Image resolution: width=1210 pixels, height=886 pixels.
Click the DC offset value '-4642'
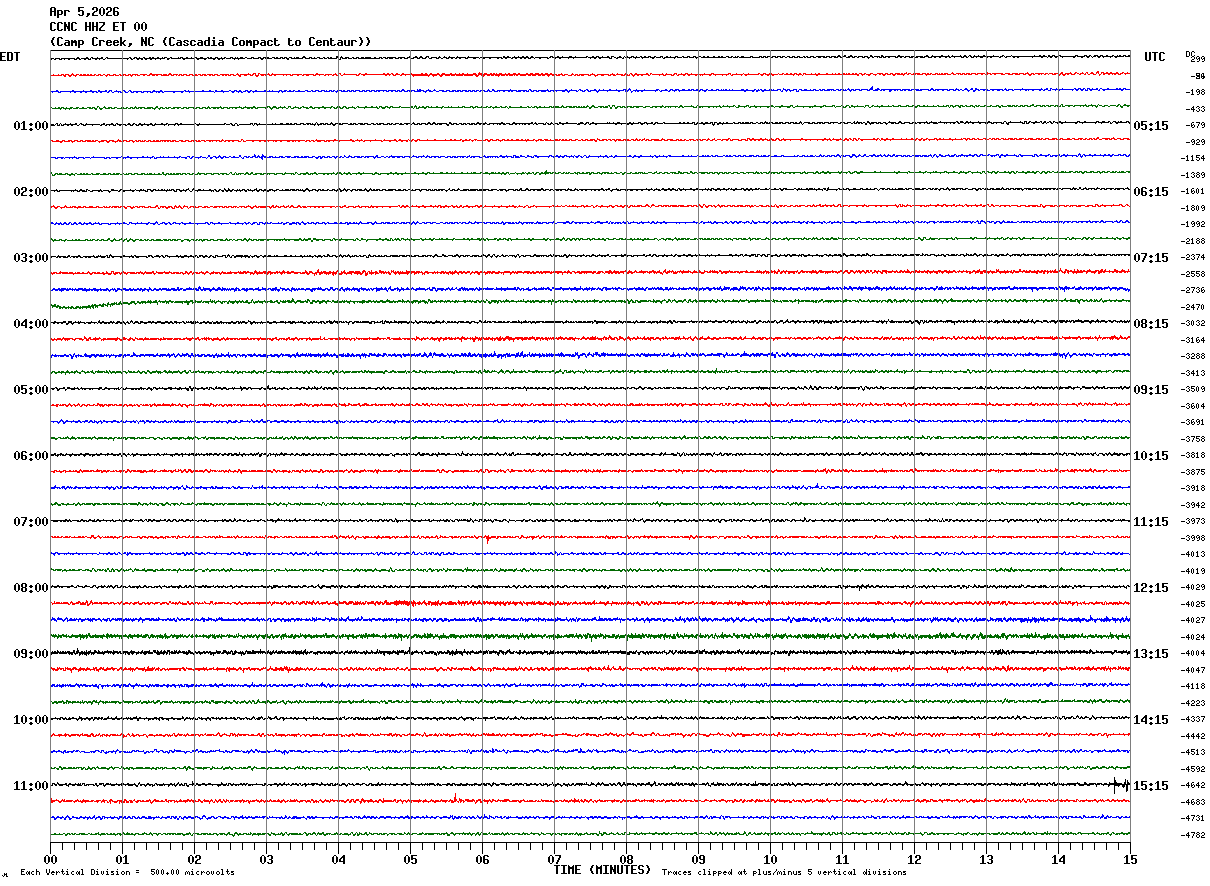(1194, 786)
